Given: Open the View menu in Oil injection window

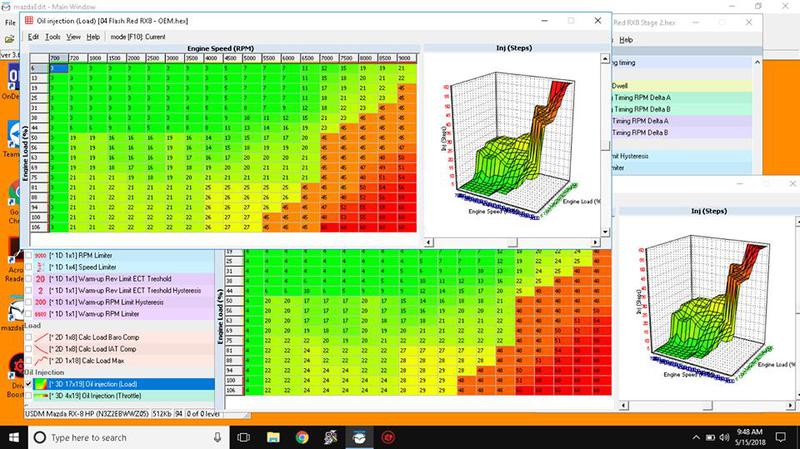Looking at the screenshot, I should pos(73,36).
